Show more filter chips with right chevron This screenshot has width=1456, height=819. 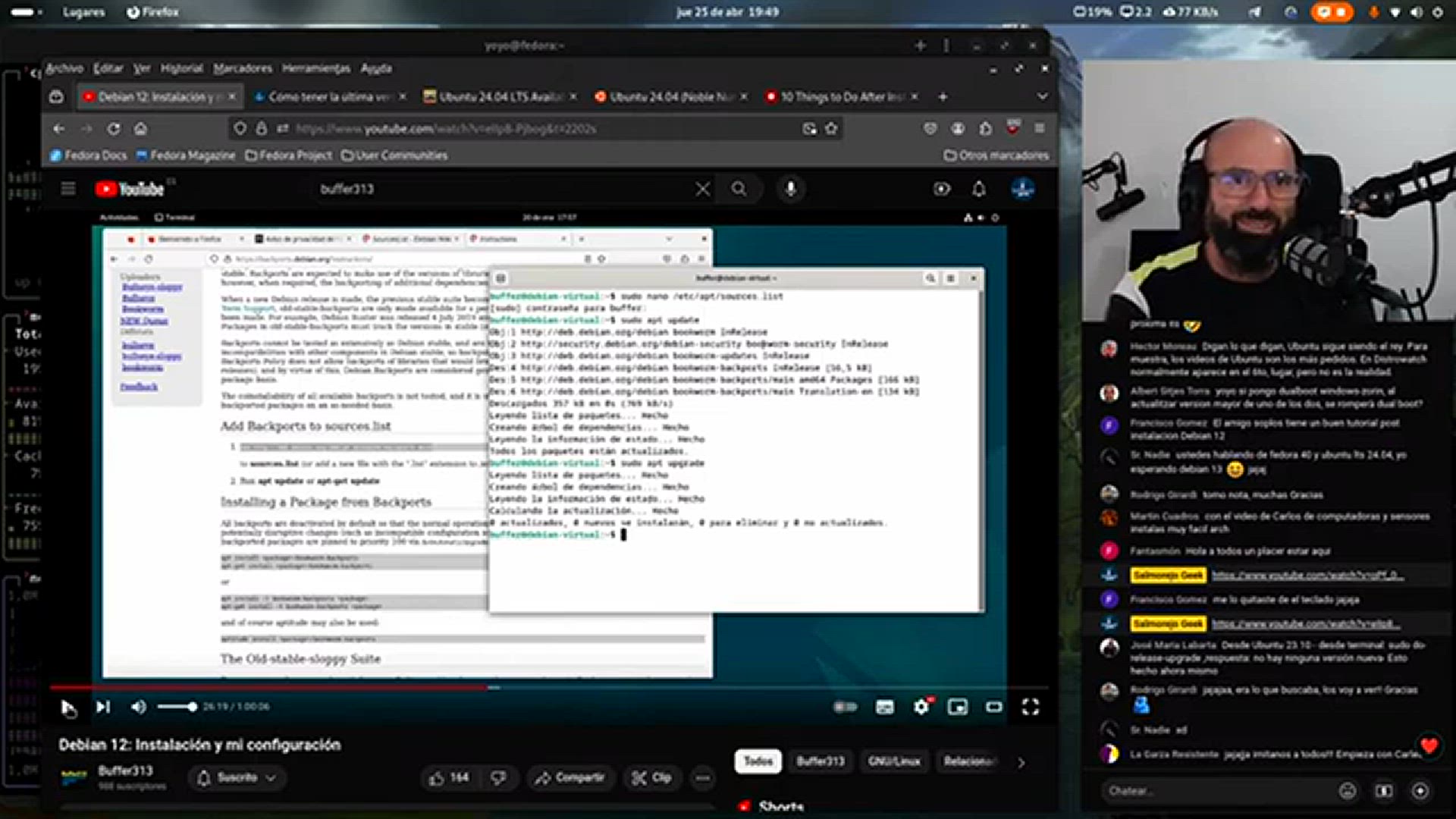1021,762
